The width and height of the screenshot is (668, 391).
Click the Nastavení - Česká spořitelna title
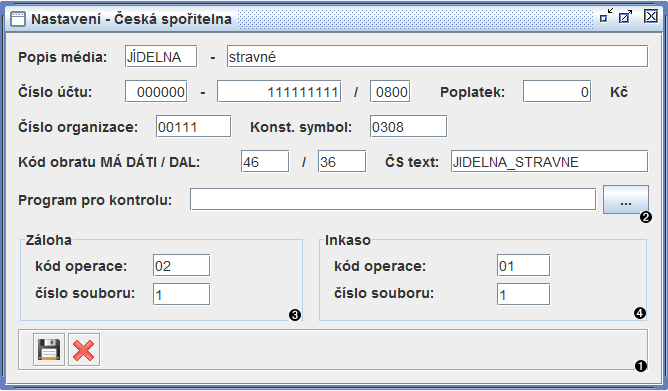(x=131, y=19)
